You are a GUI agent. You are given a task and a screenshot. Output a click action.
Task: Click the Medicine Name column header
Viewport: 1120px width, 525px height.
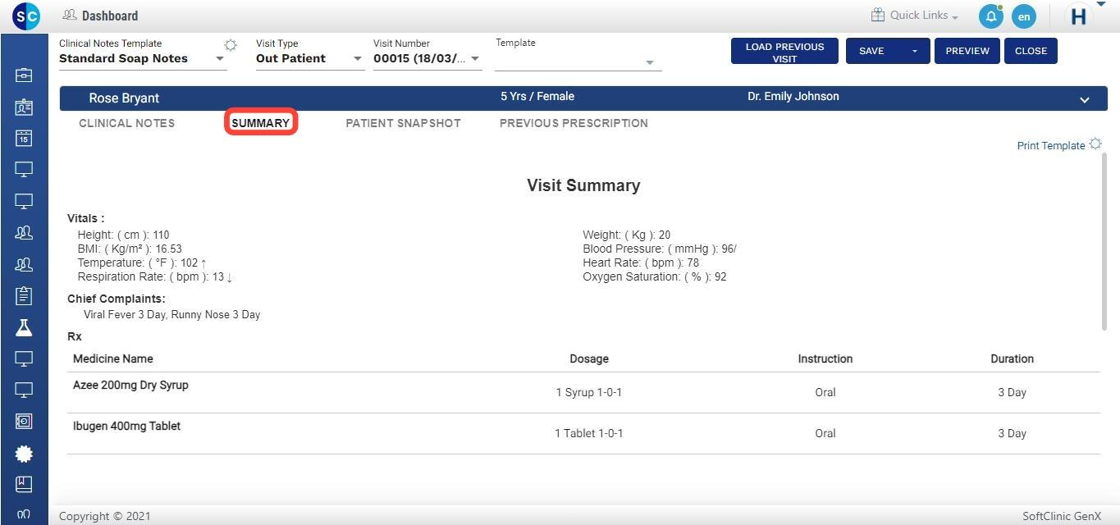pos(113,359)
